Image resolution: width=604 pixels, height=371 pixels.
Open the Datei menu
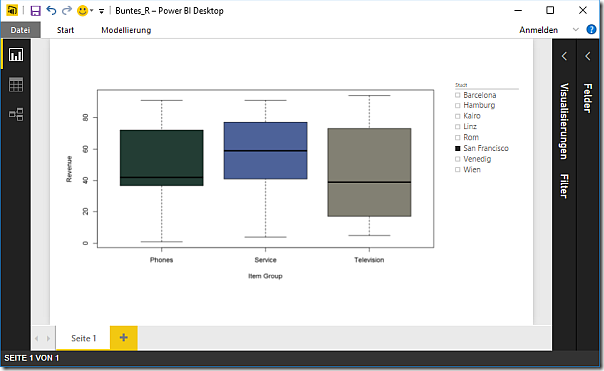[20, 30]
